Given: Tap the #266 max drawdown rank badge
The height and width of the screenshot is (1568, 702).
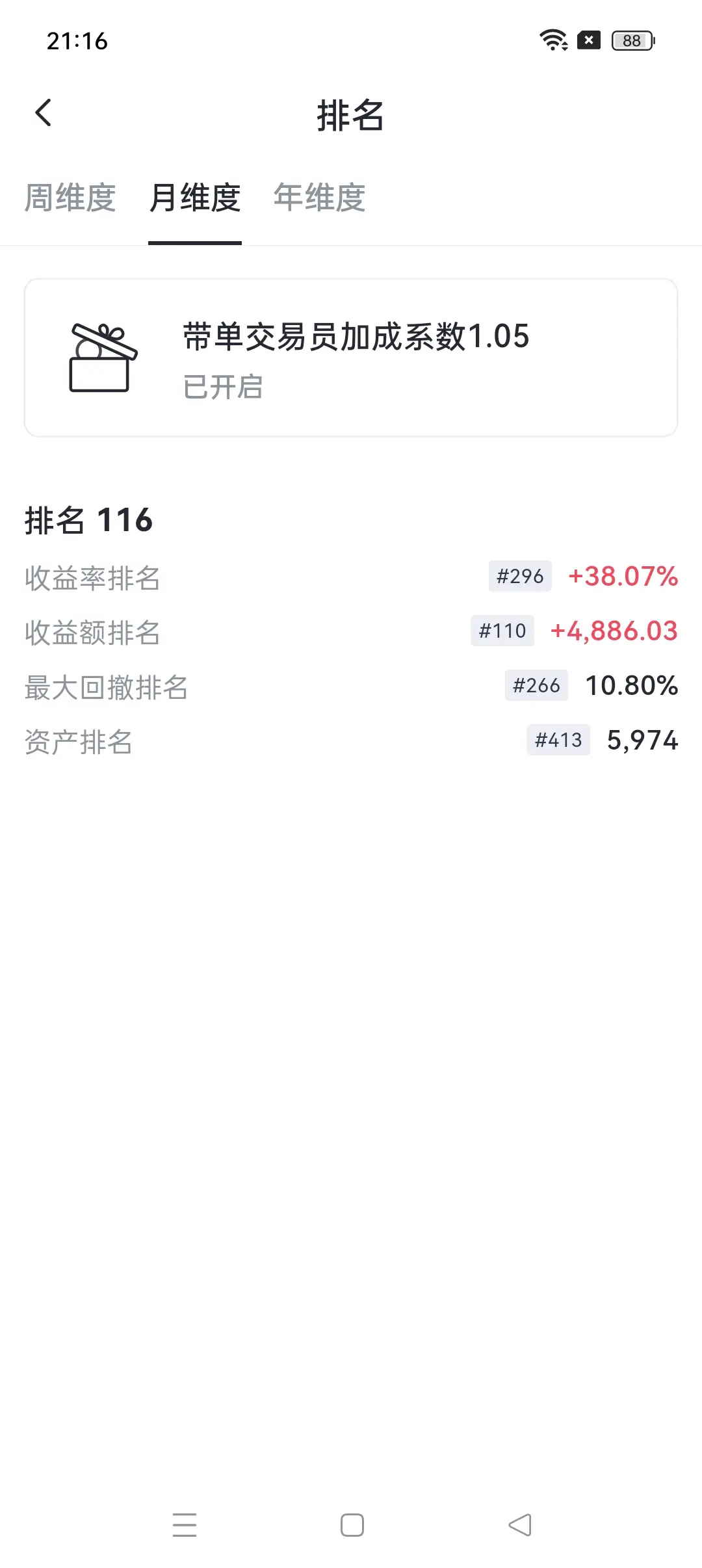Looking at the screenshot, I should pyautogui.click(x=536, y=685).
